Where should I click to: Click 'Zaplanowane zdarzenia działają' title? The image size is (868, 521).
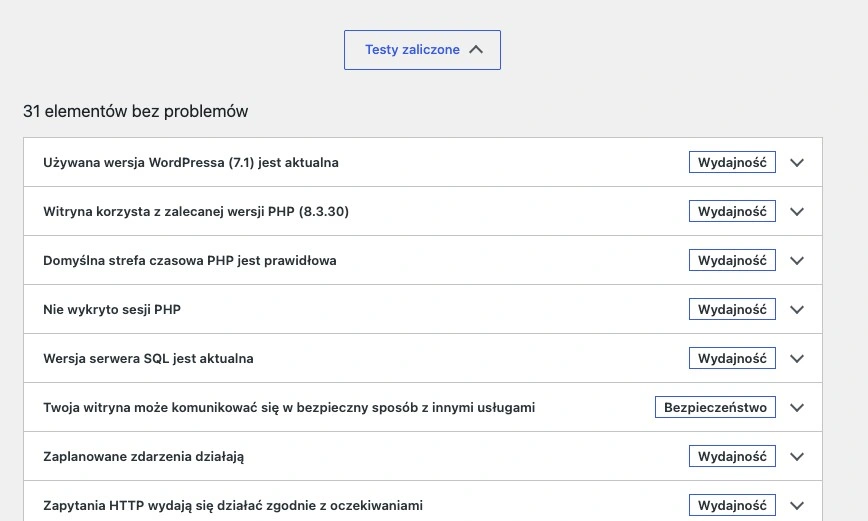coord(143,456)
